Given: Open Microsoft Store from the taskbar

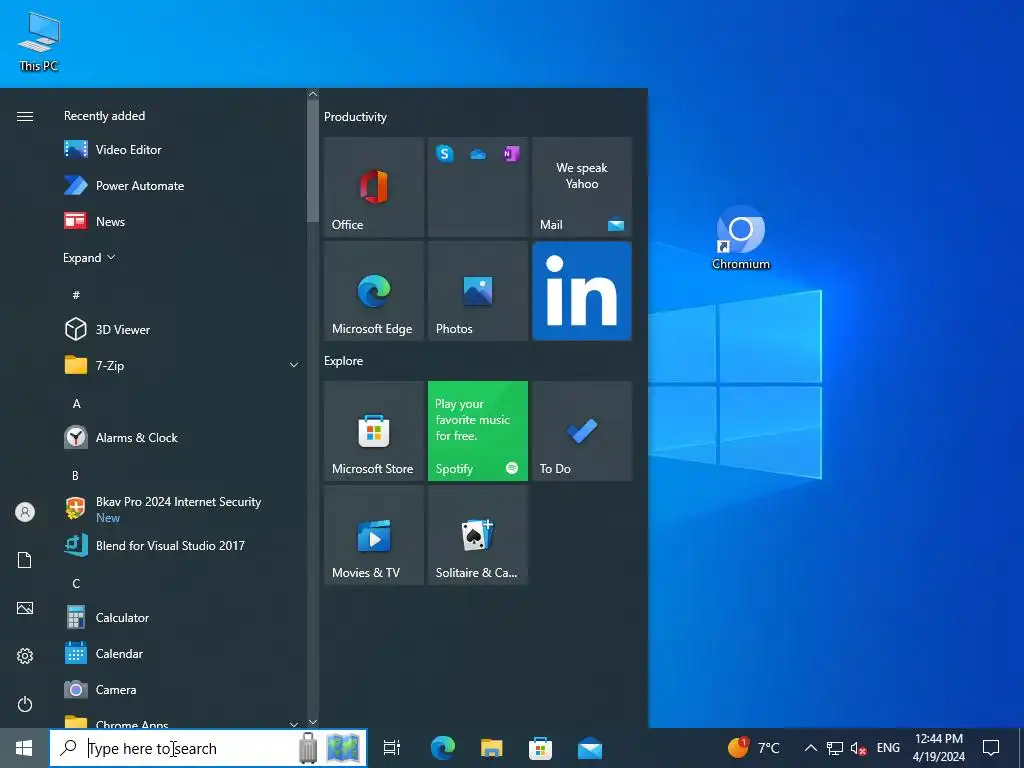Looking at the screenshot, I should [x=541, y=748].
